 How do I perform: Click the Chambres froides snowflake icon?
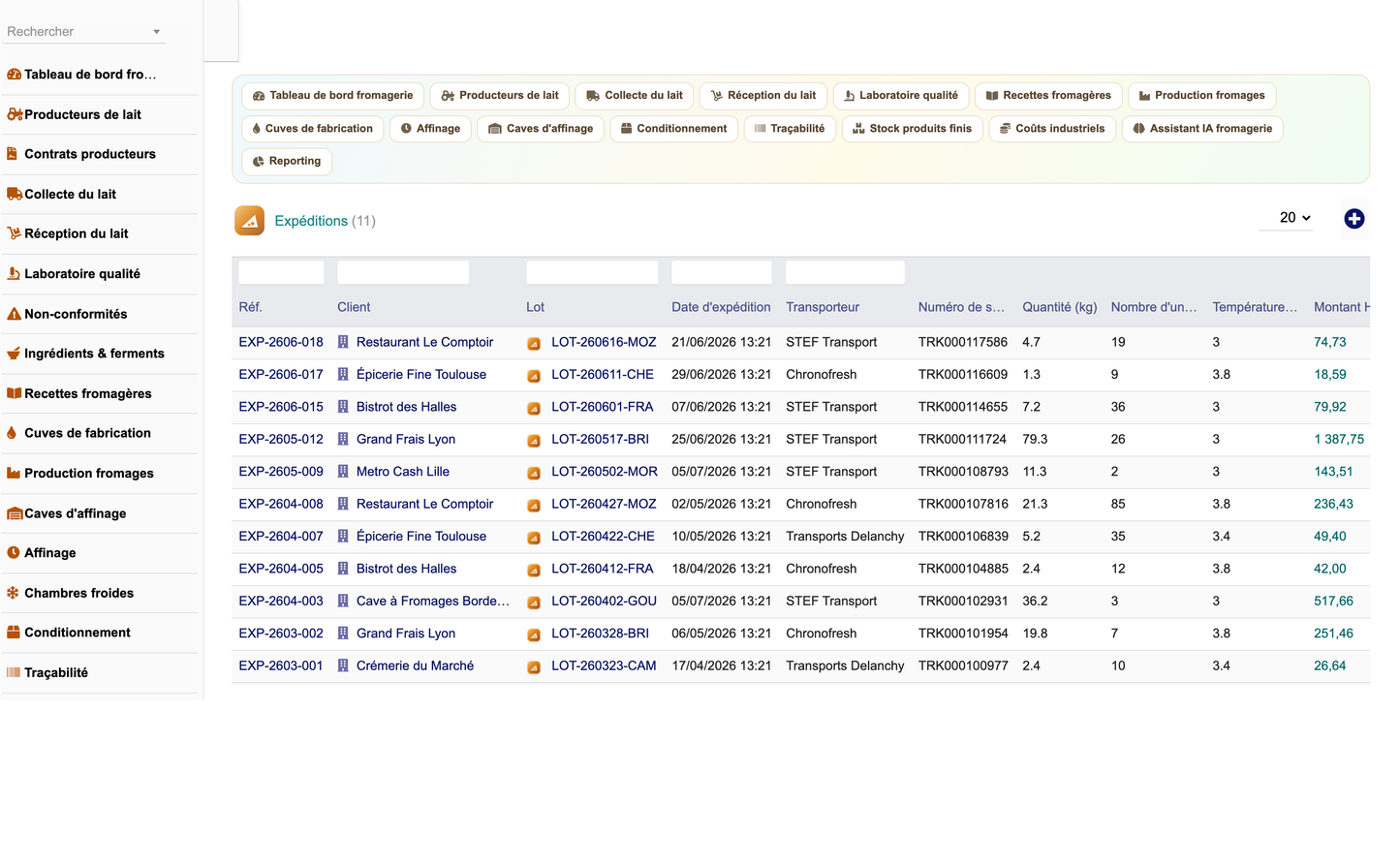pos(14,593)
